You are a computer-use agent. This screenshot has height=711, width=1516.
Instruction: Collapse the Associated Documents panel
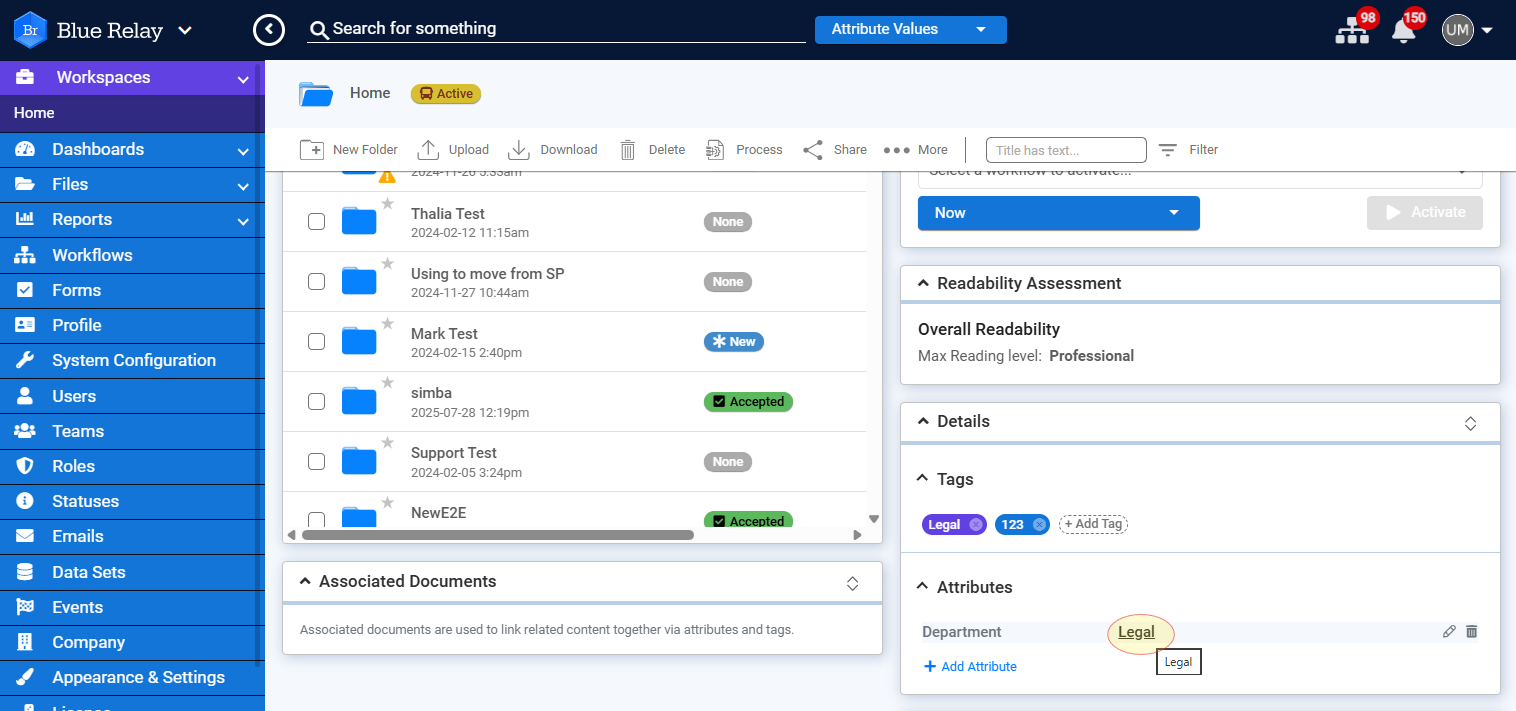305,582
